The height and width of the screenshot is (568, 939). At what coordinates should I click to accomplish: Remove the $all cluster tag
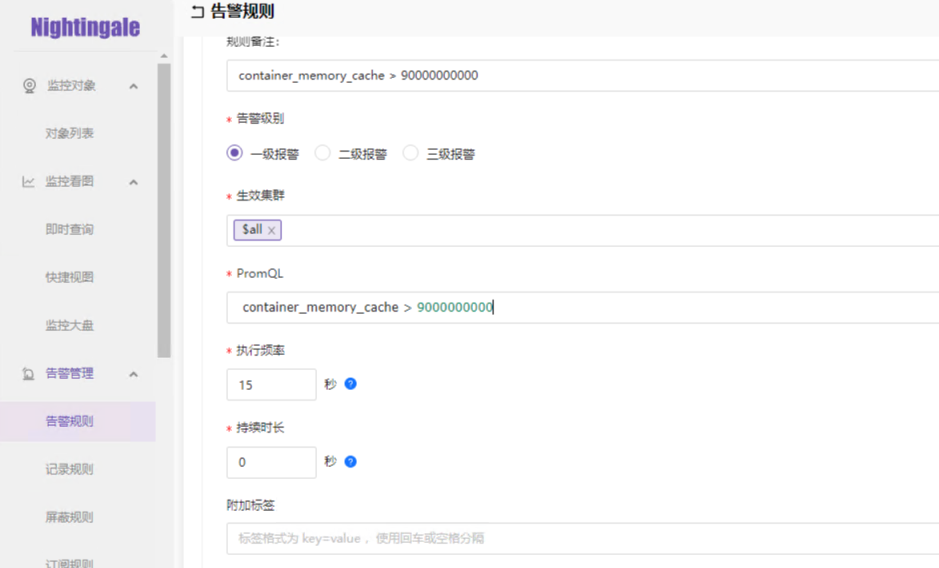(271, 230)
